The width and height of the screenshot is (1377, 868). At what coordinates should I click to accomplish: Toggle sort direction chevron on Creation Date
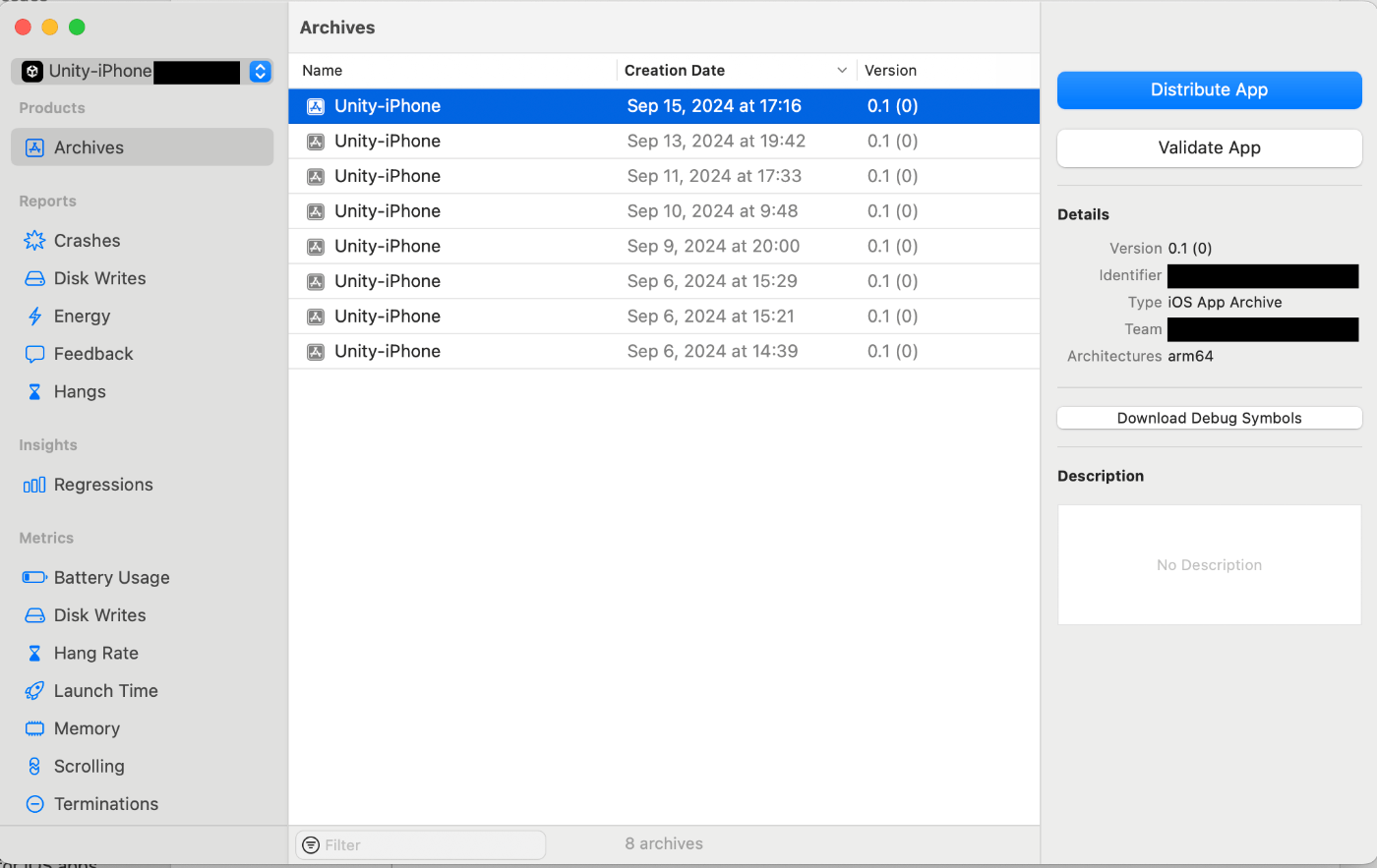tap(842, 71)
